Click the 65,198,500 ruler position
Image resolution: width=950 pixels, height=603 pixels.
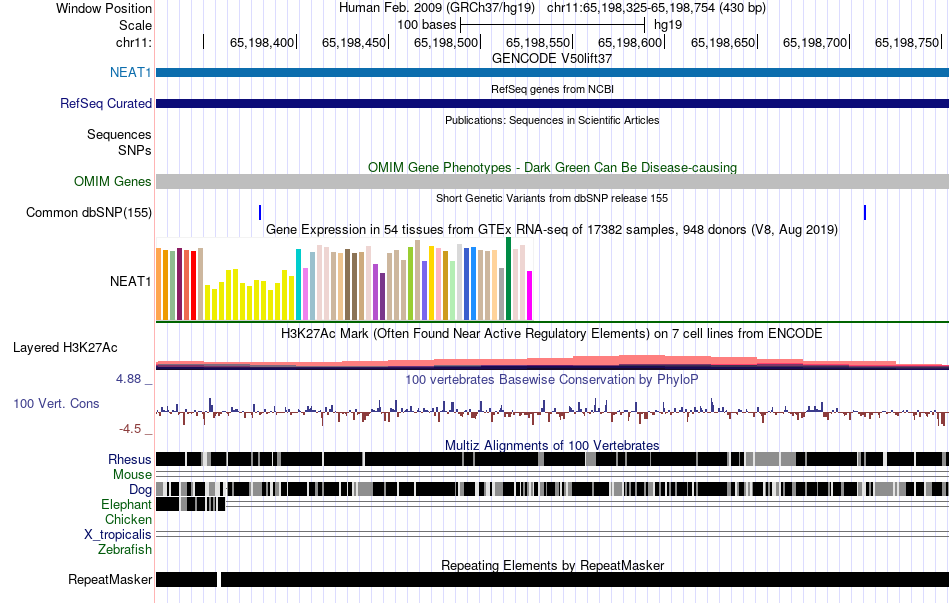tap(446, 42)
